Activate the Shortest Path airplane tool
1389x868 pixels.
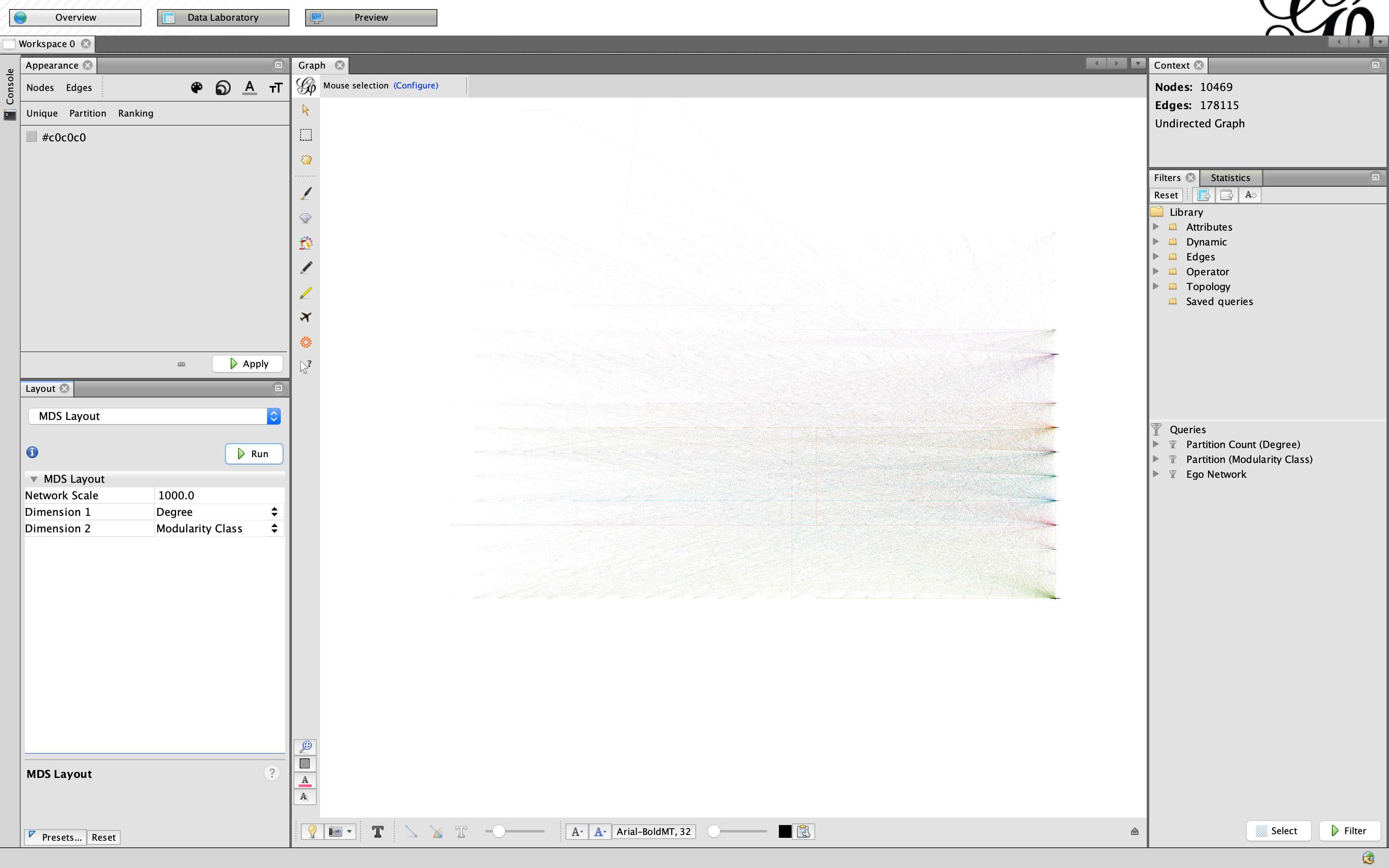(x=306, y=316)
